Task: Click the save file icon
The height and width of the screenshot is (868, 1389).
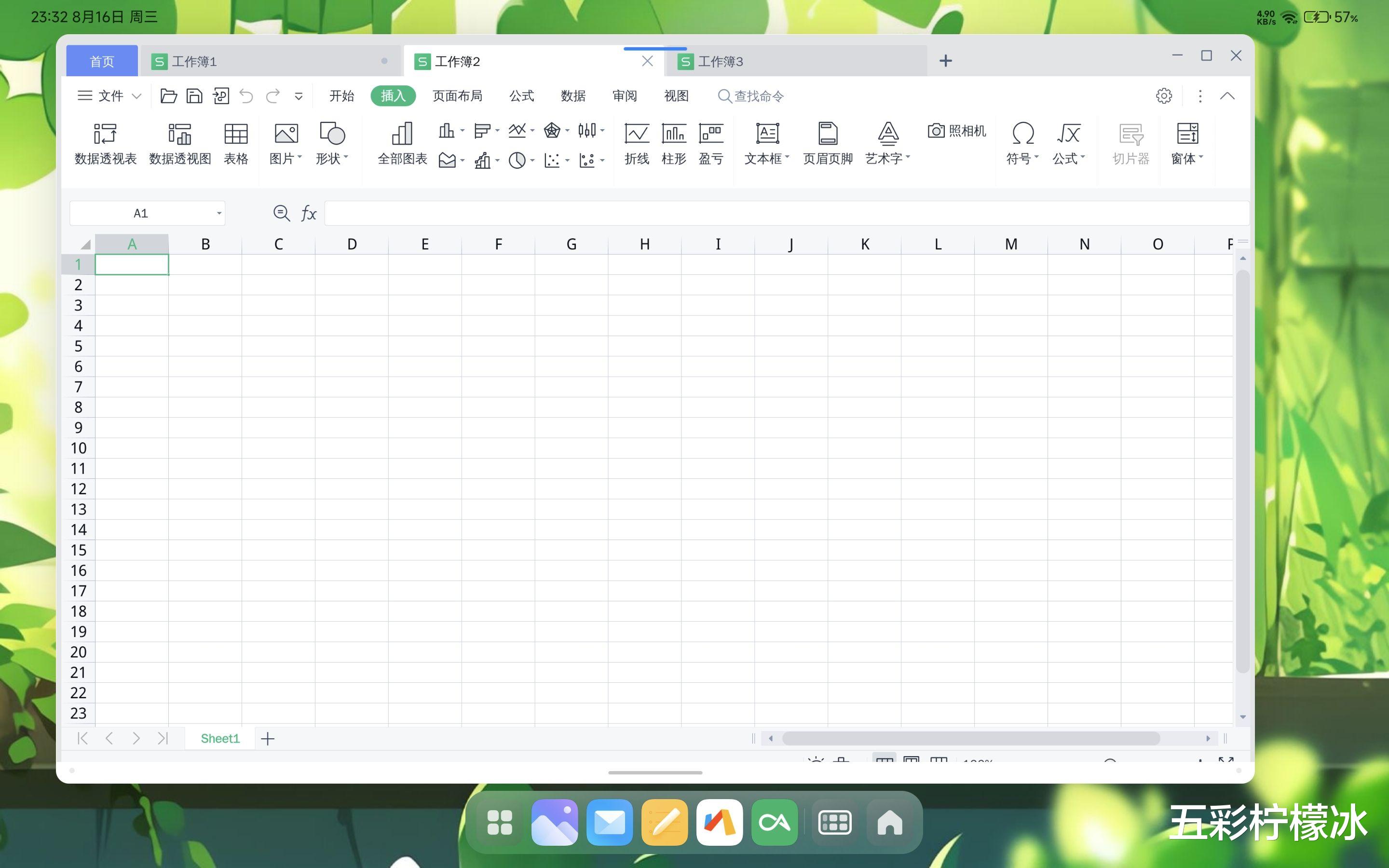Action: point(194,96)
